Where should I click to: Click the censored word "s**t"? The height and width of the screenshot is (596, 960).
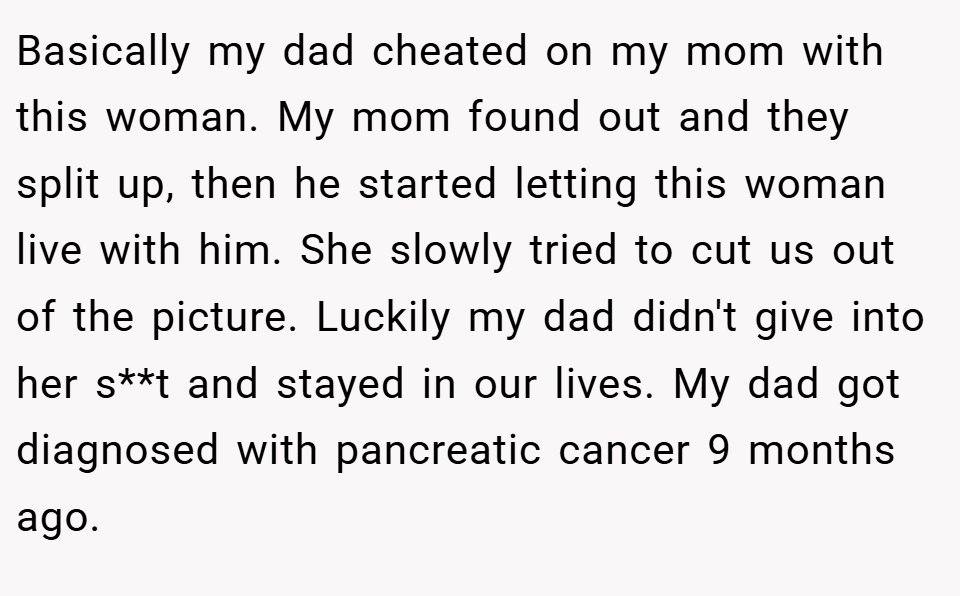pyautogui.click(x=133, y=383)
